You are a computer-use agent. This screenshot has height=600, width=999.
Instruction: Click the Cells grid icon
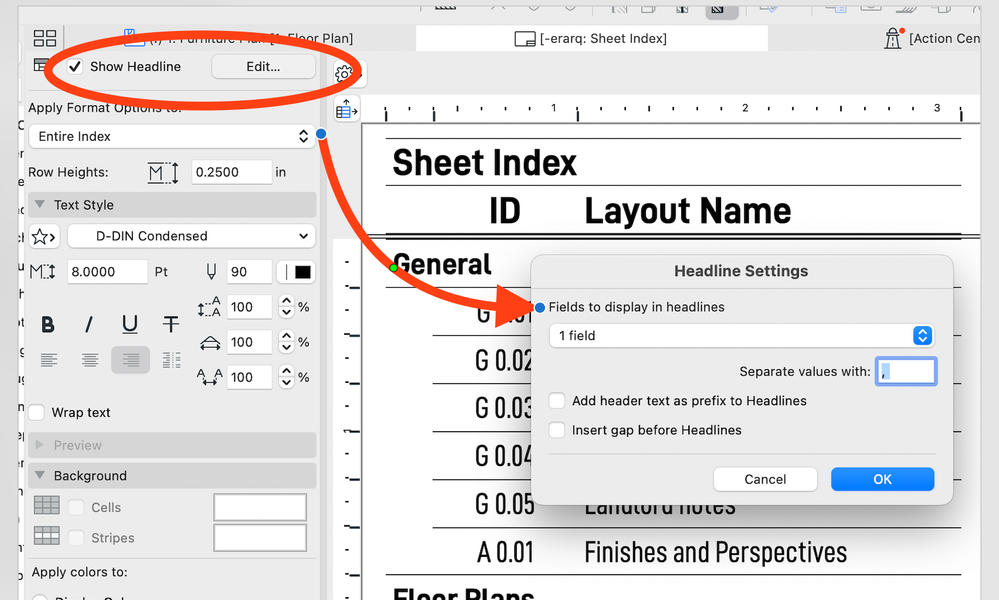coord(47,505)
